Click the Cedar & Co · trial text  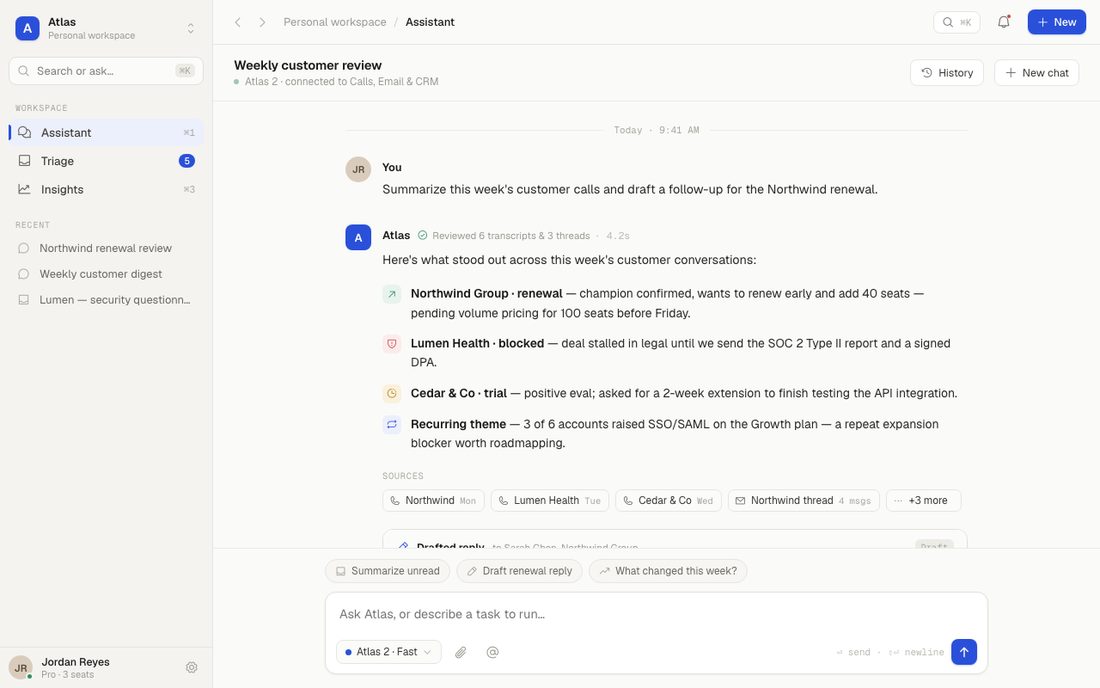pos(459,393)
